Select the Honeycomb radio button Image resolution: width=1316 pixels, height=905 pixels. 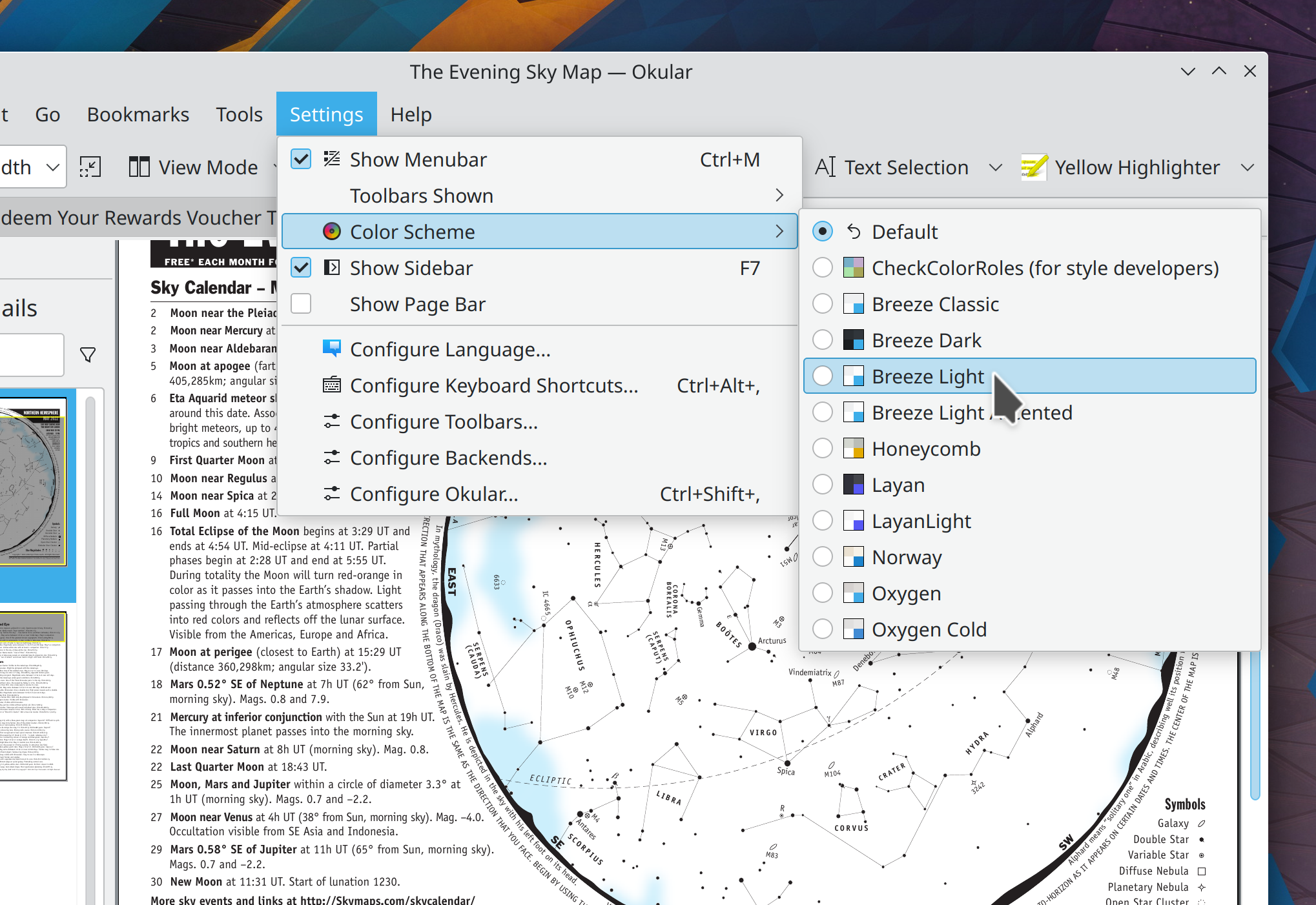(x=823, y=449)
